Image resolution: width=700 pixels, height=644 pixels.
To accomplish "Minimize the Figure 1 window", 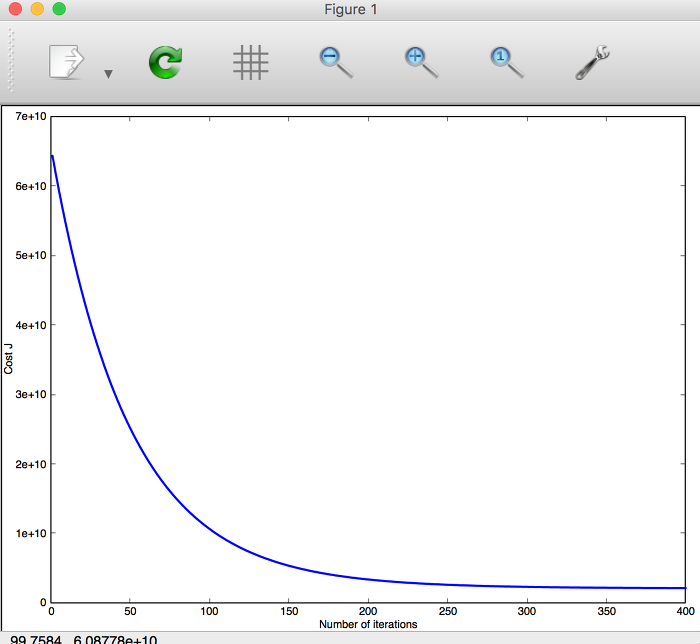I will tap(37, 9).
